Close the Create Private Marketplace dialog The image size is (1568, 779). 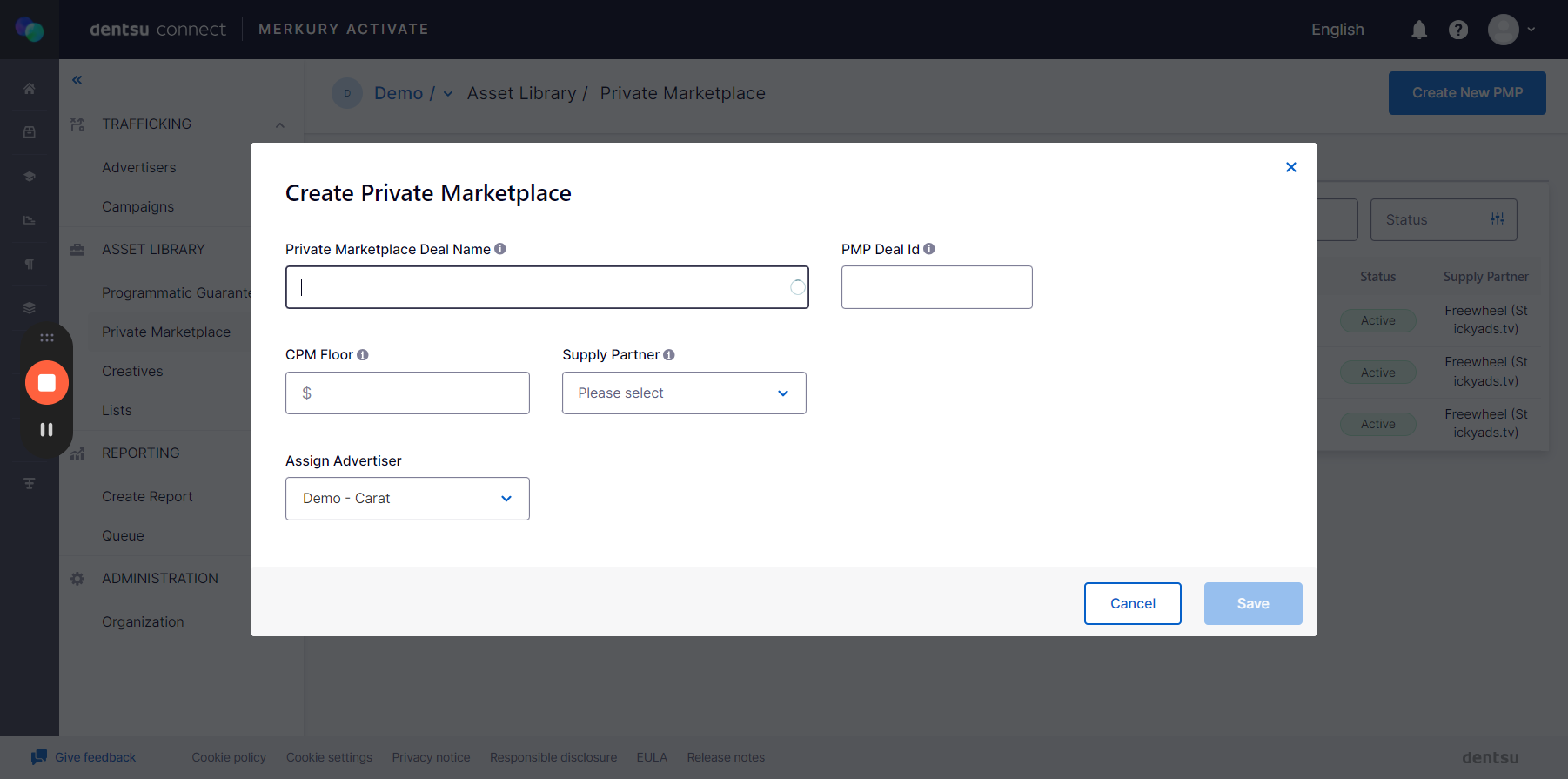[1291, 167]
